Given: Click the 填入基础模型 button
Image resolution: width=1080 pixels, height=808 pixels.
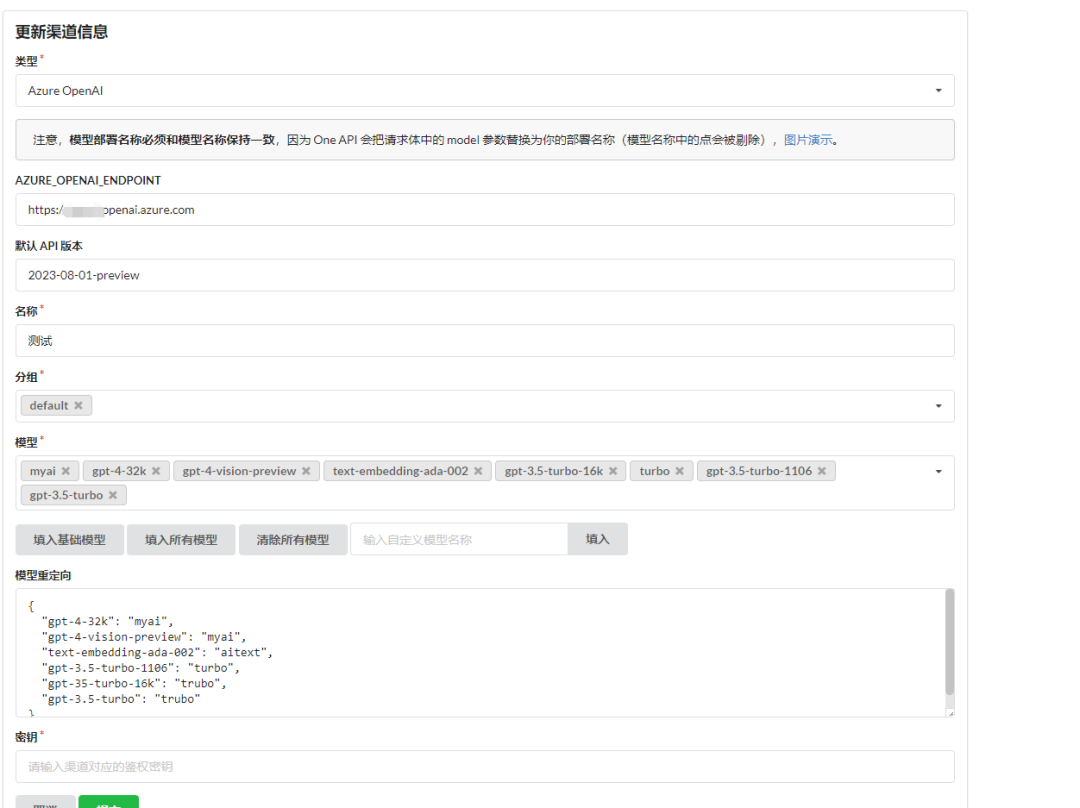Looking at the screenshot, I should [69, 538].
